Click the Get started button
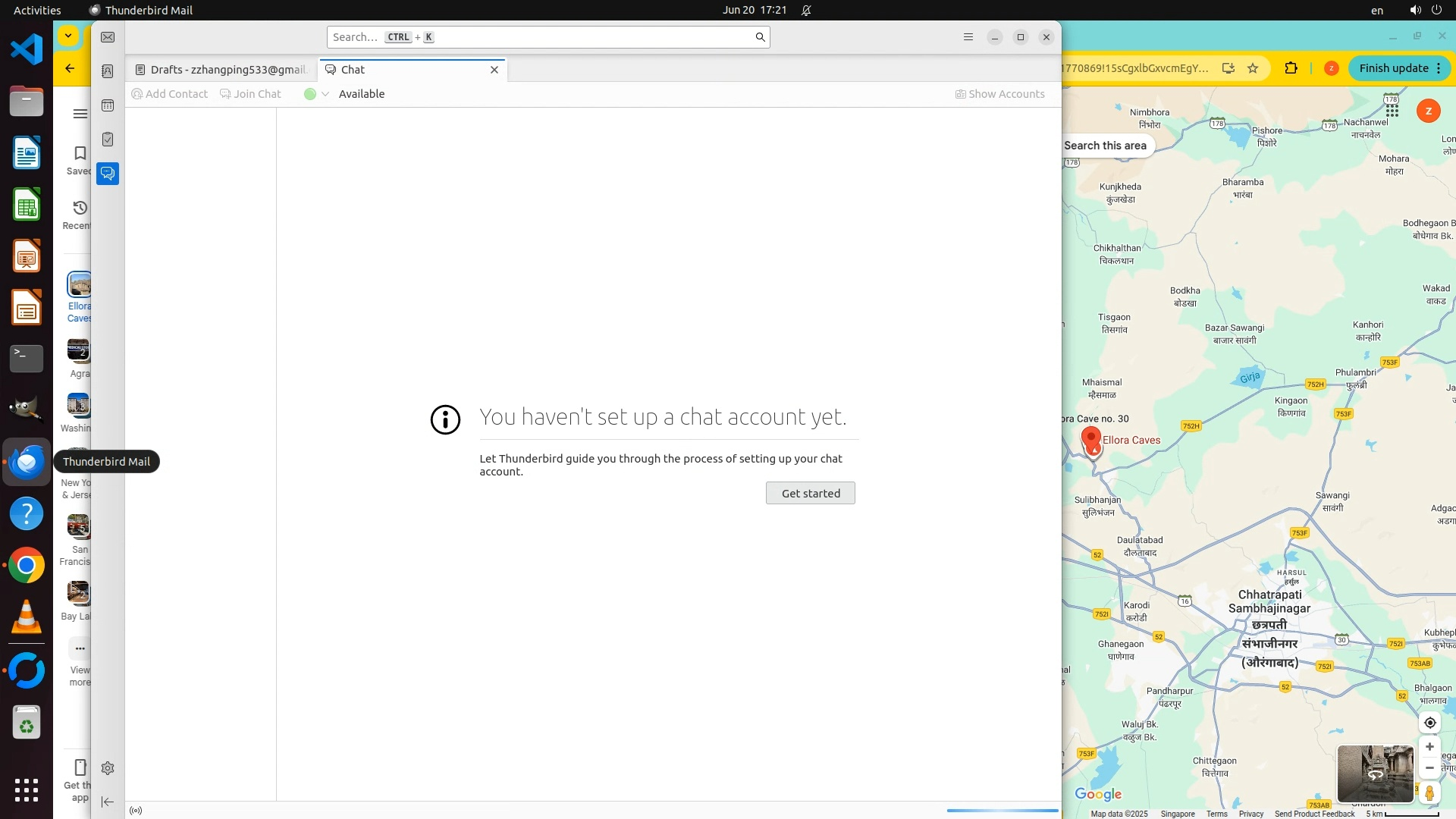The height and width of the screenshot is (819, 1456). [x=810, y=493]
